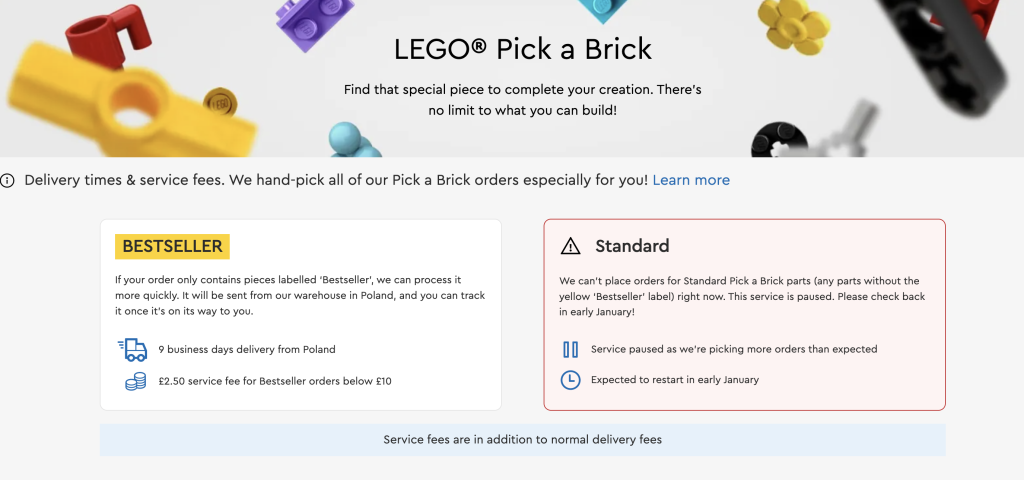Click the delivery truck icon
Image resolution: width=1024 pixels, height=480 pixels.
(x=133, y=349)
